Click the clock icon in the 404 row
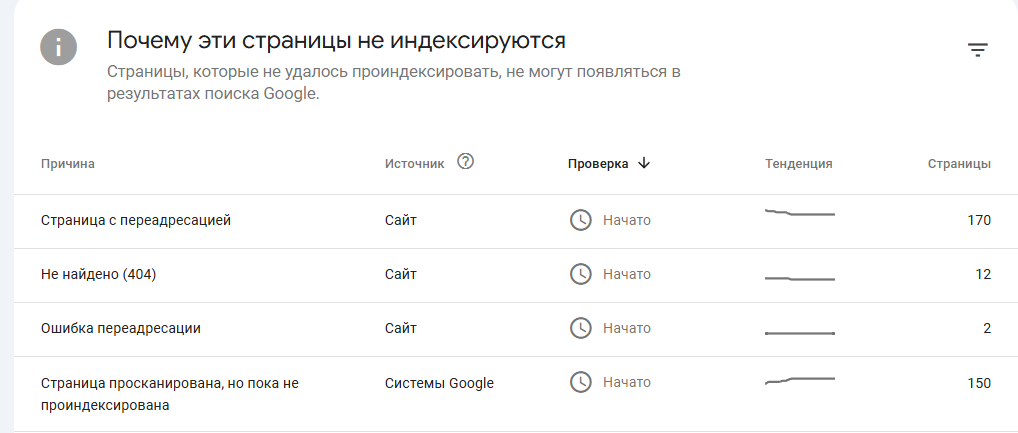 click(x=580, y=274)
